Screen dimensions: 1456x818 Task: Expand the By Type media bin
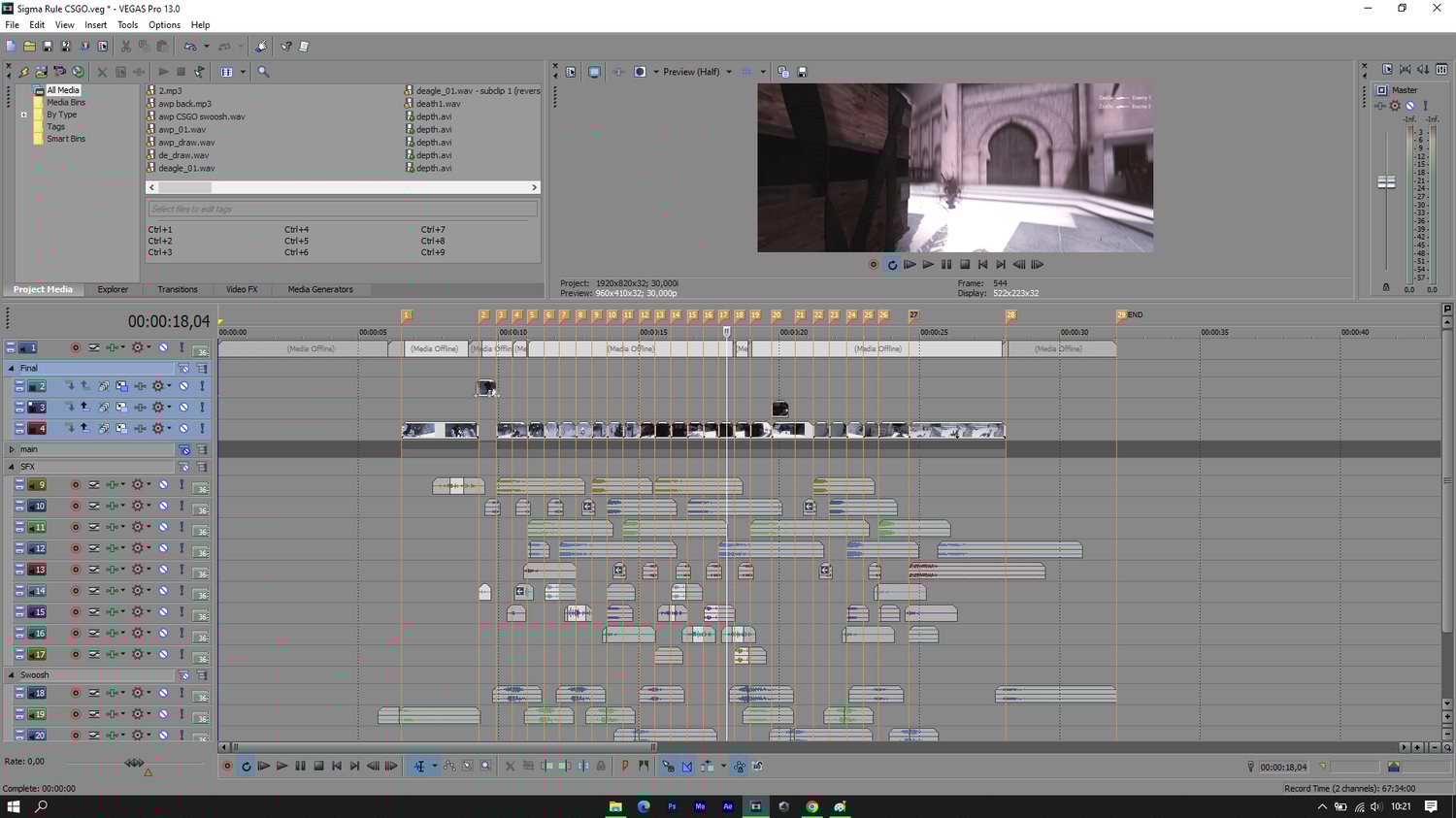pos(24,115)
